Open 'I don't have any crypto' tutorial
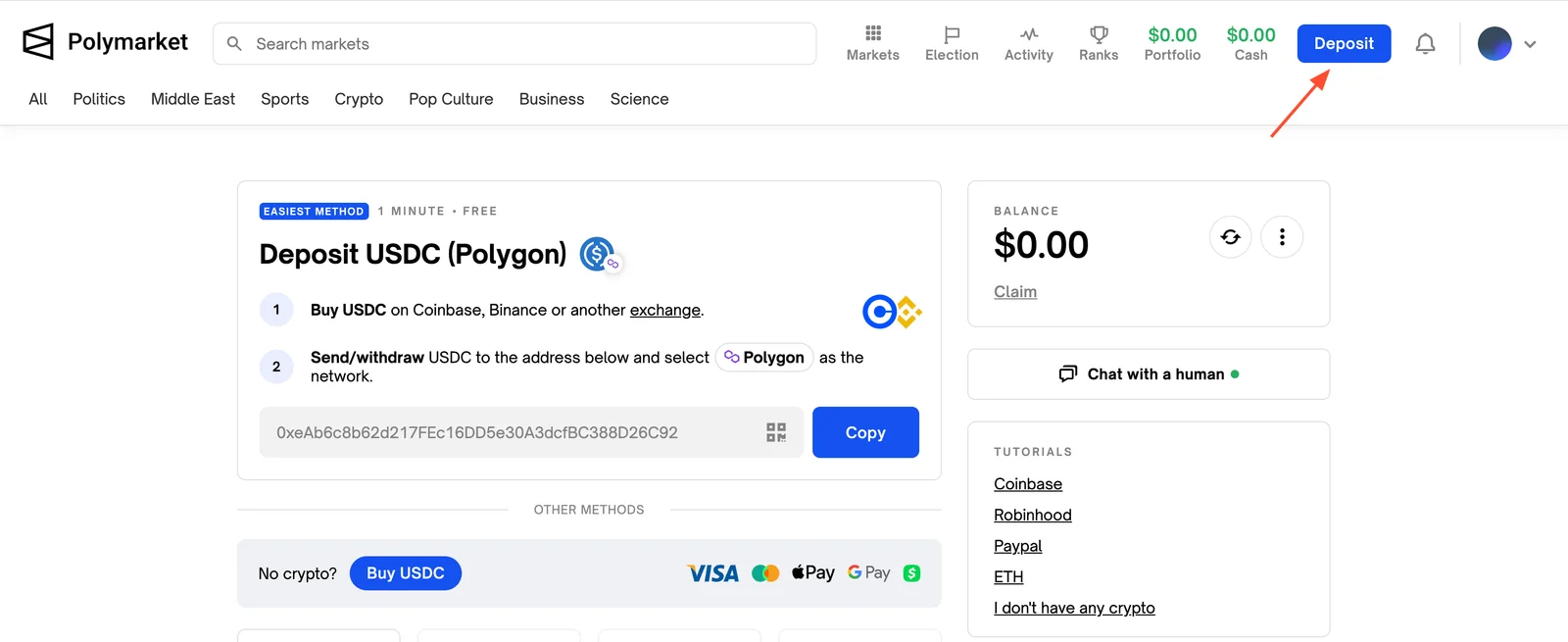 coord(1074,608)
